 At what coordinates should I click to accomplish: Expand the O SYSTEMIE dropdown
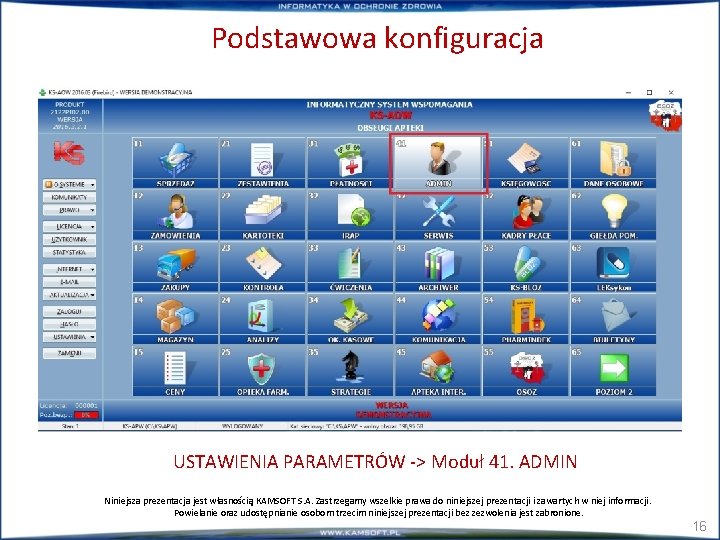pos(69,185)
